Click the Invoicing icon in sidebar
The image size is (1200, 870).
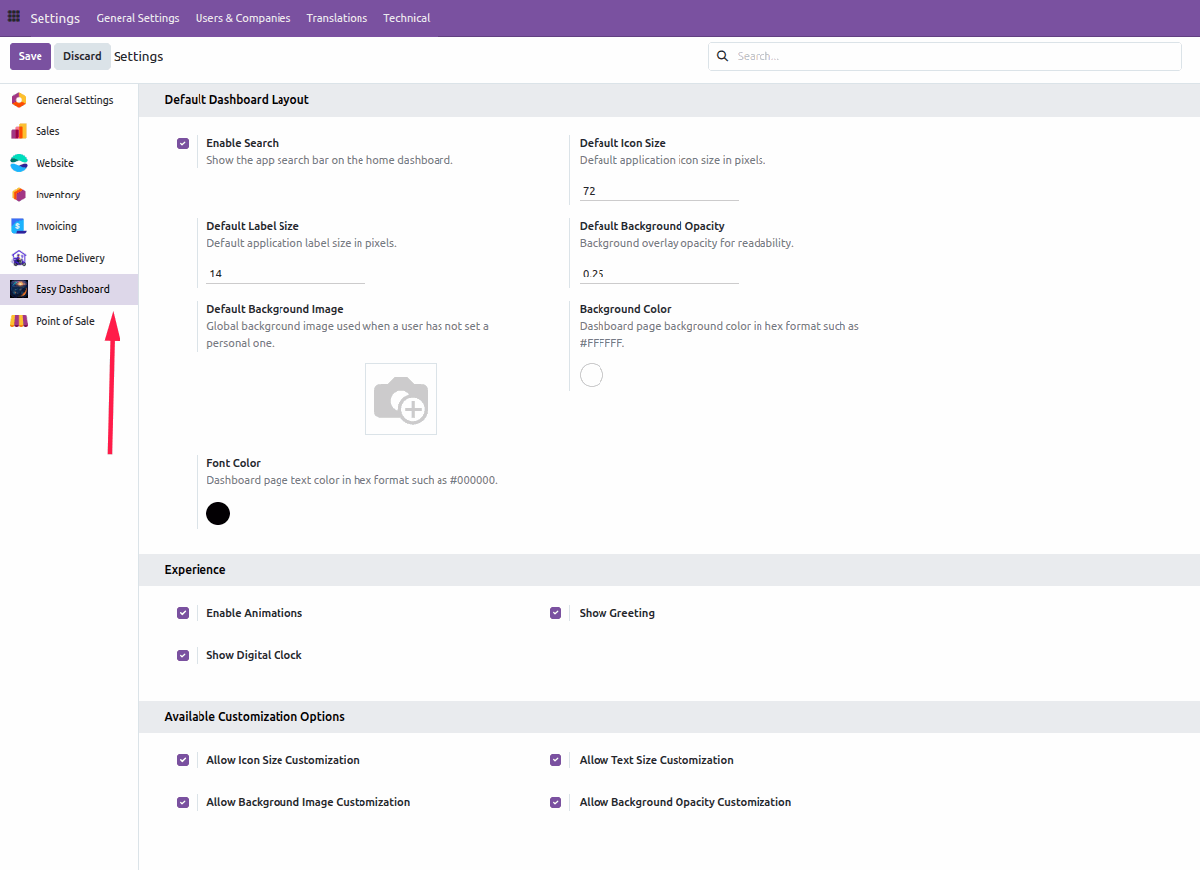tap(18, 226)
